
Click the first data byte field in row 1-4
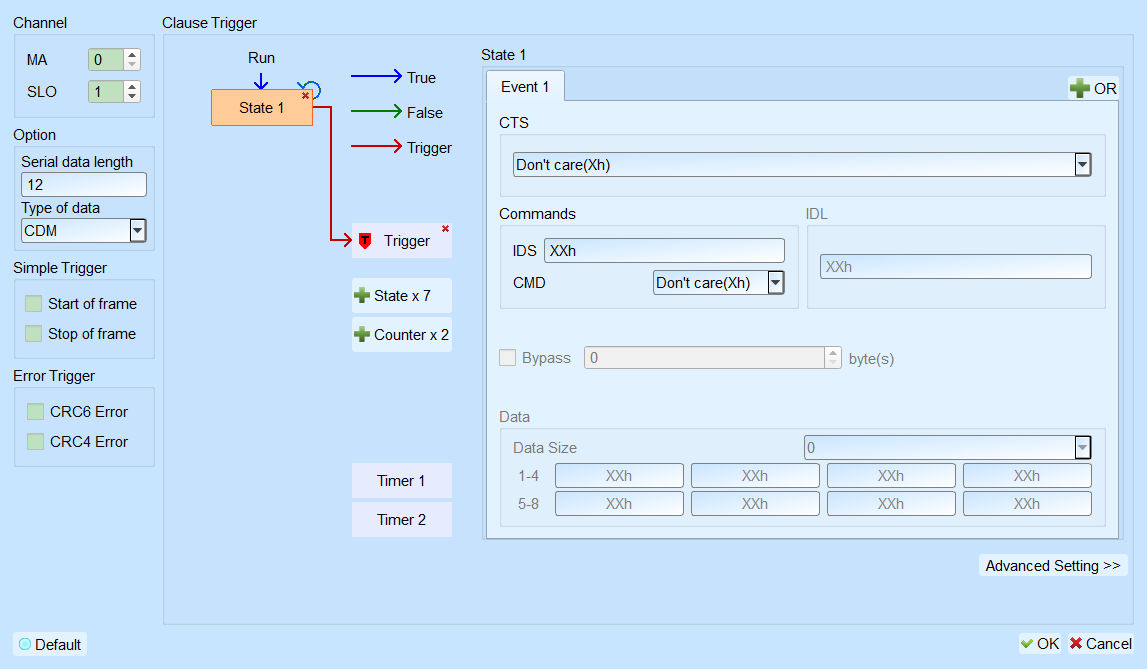pyautogui.click(x=619, y=475)
